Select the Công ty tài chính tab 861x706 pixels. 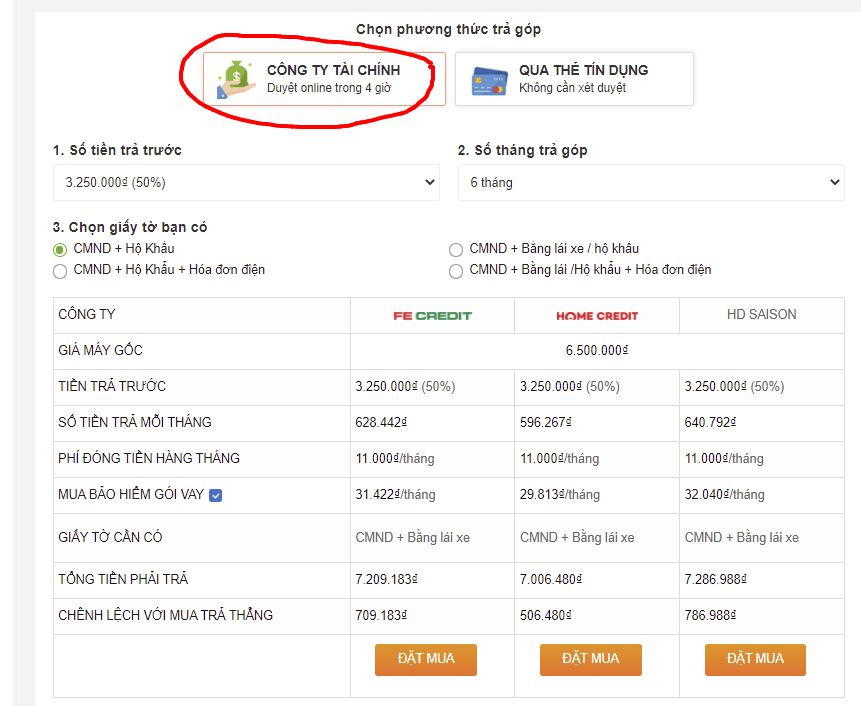pos(324,79)
